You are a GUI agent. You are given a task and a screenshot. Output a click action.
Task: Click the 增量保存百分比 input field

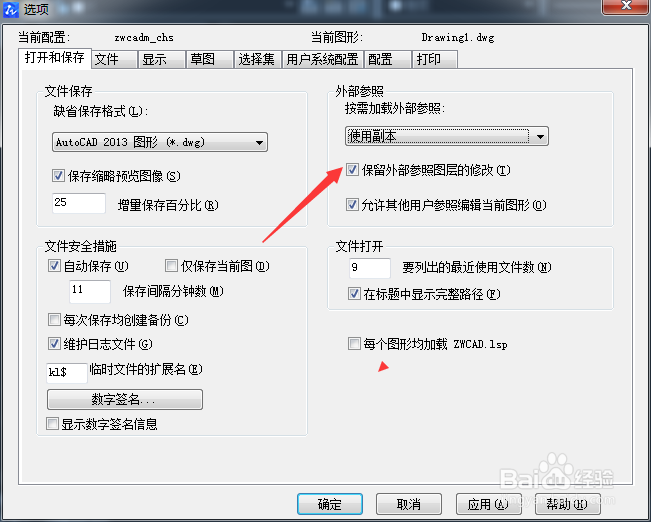(x=79, y=203)
